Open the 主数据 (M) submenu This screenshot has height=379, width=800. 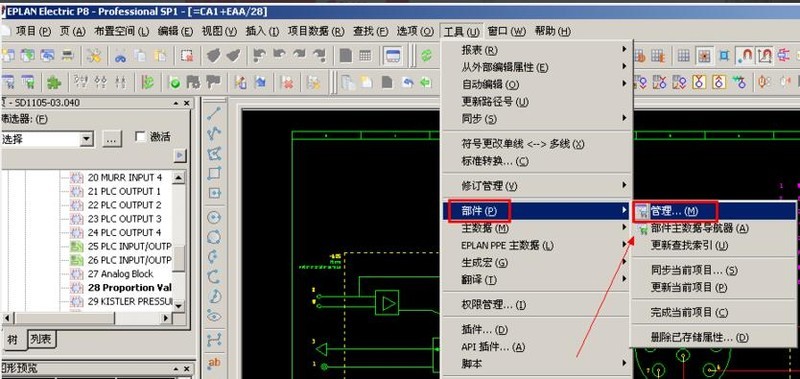(537, 228)
